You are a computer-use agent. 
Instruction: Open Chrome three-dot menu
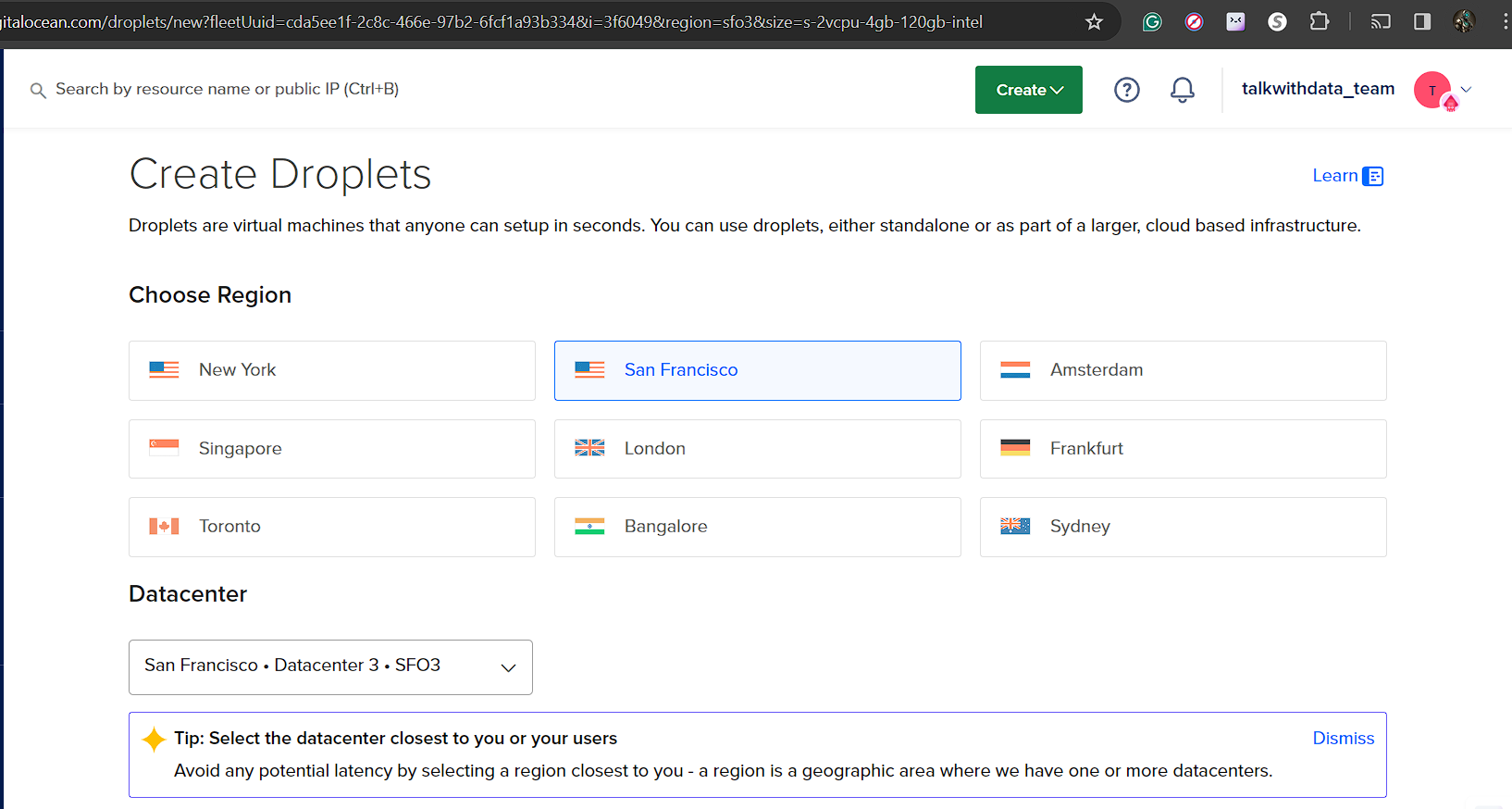click(x=1506, y=22)
